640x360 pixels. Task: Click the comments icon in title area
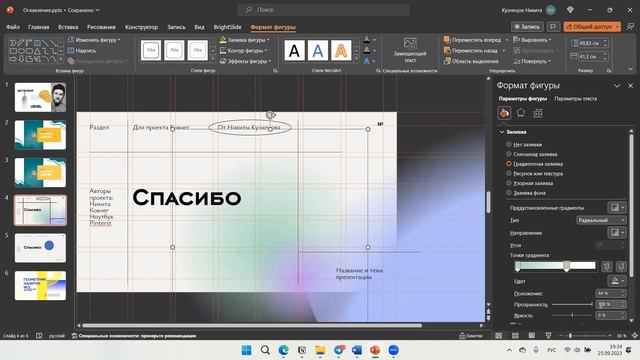pos(553,27)
